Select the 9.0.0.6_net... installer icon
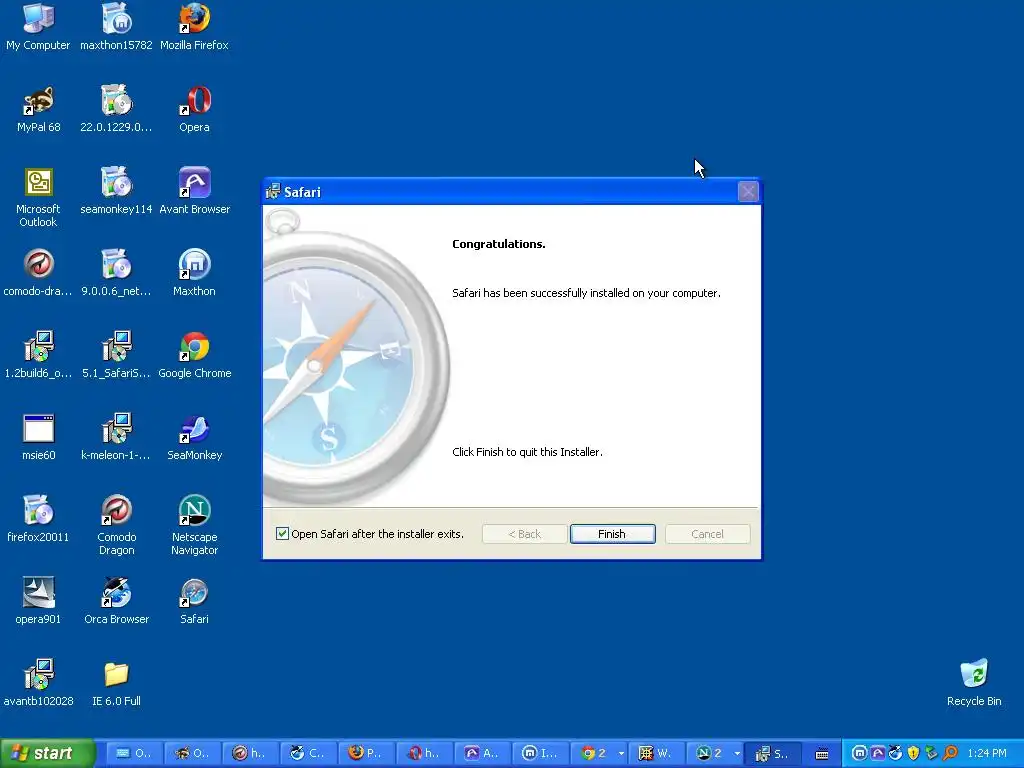This screenshot has width=1024, height=768. click(116, 273)
